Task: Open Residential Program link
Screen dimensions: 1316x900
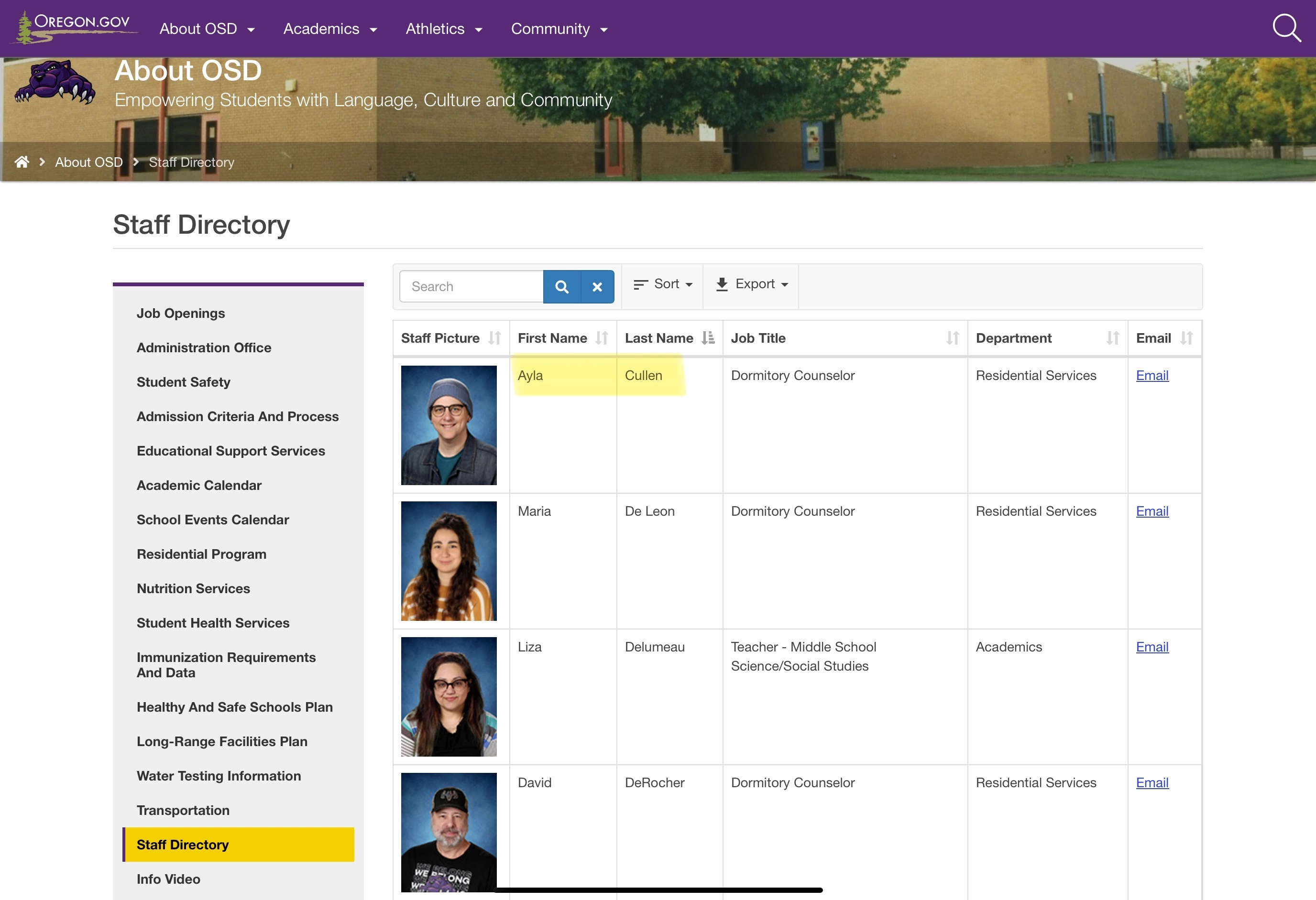Action: (x=202, y=554)
